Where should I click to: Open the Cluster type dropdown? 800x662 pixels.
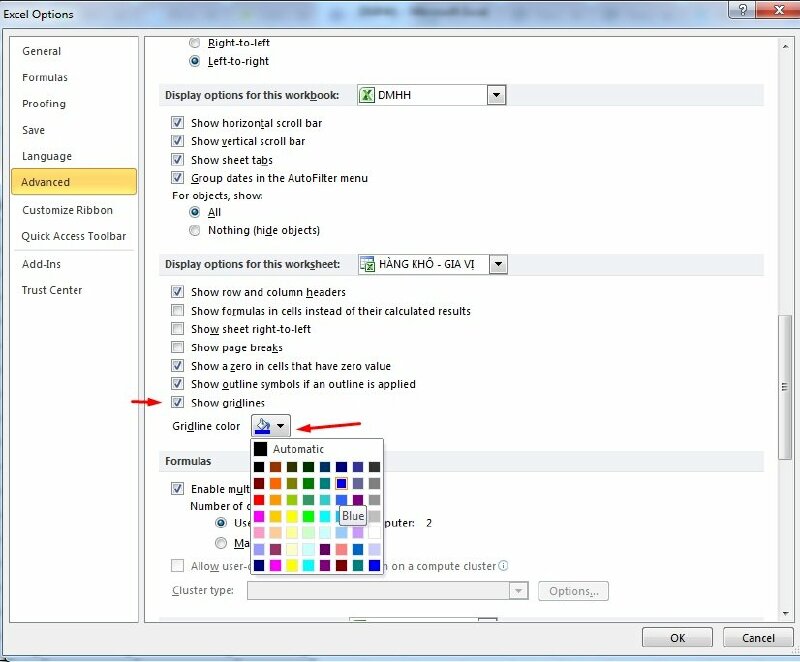tap(518, 591)
